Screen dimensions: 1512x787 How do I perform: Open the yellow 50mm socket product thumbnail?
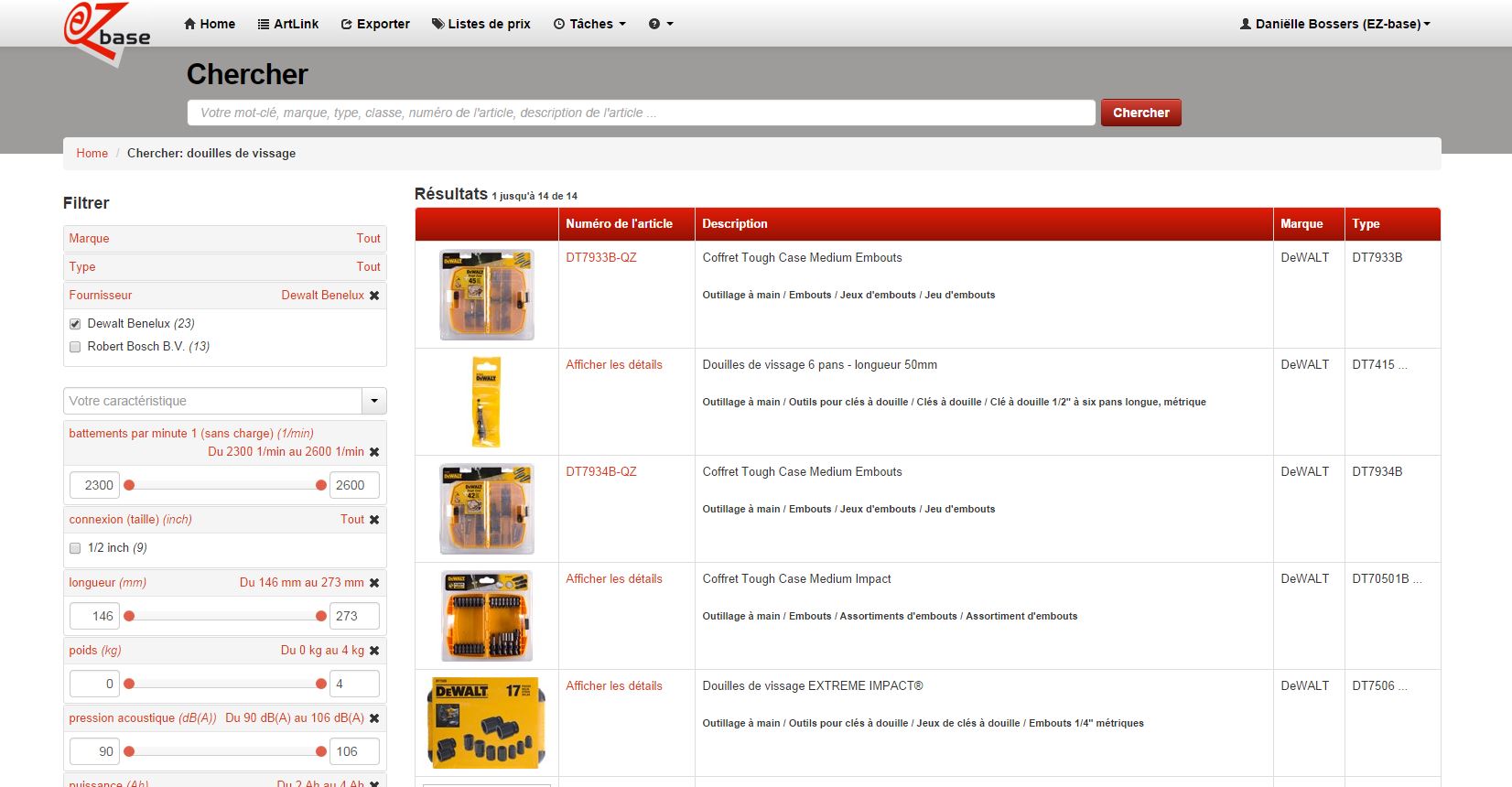tap(486, 402)
